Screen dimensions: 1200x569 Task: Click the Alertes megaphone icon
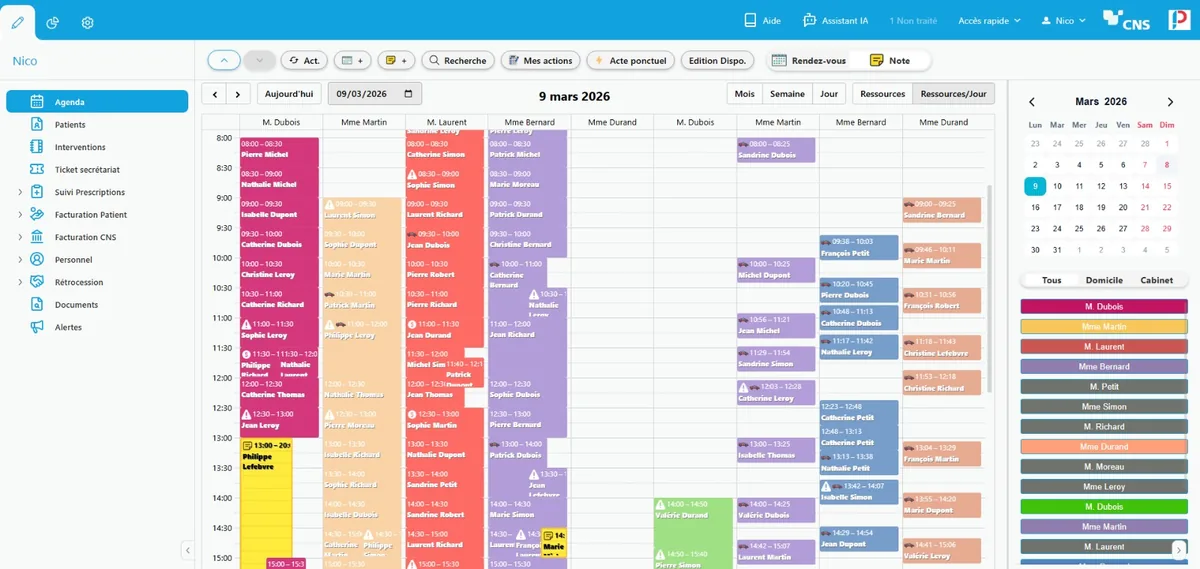pyautogui.click(x=37, y=327)
